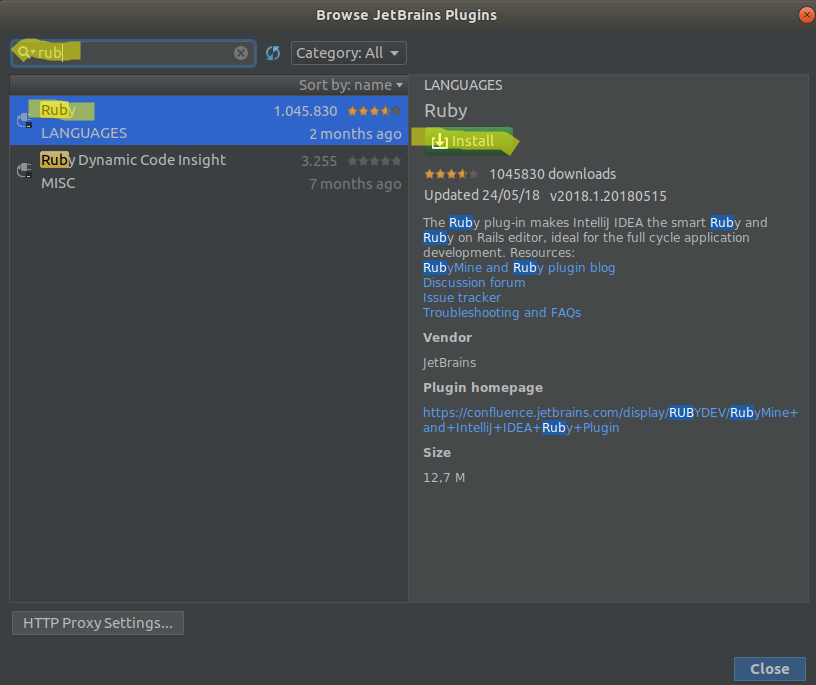Click the MISC category label

[x=58, y=183]
